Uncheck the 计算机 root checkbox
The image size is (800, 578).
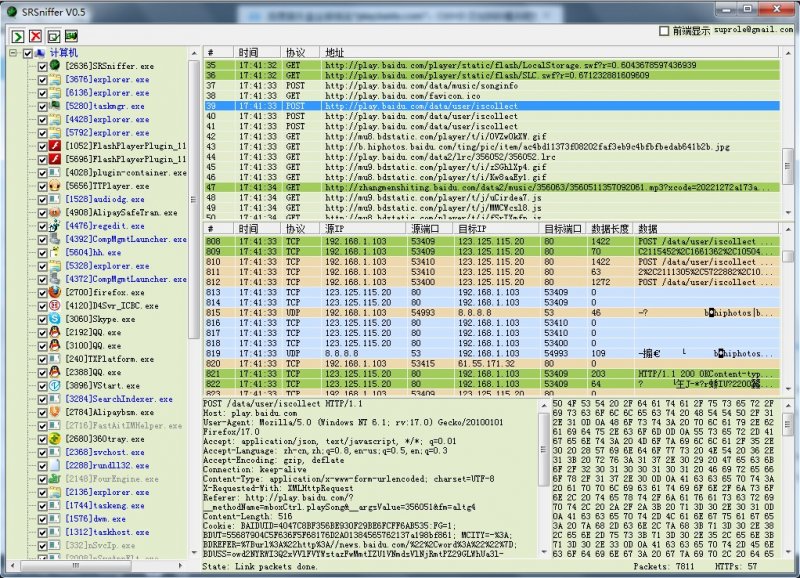pos(28,53)
